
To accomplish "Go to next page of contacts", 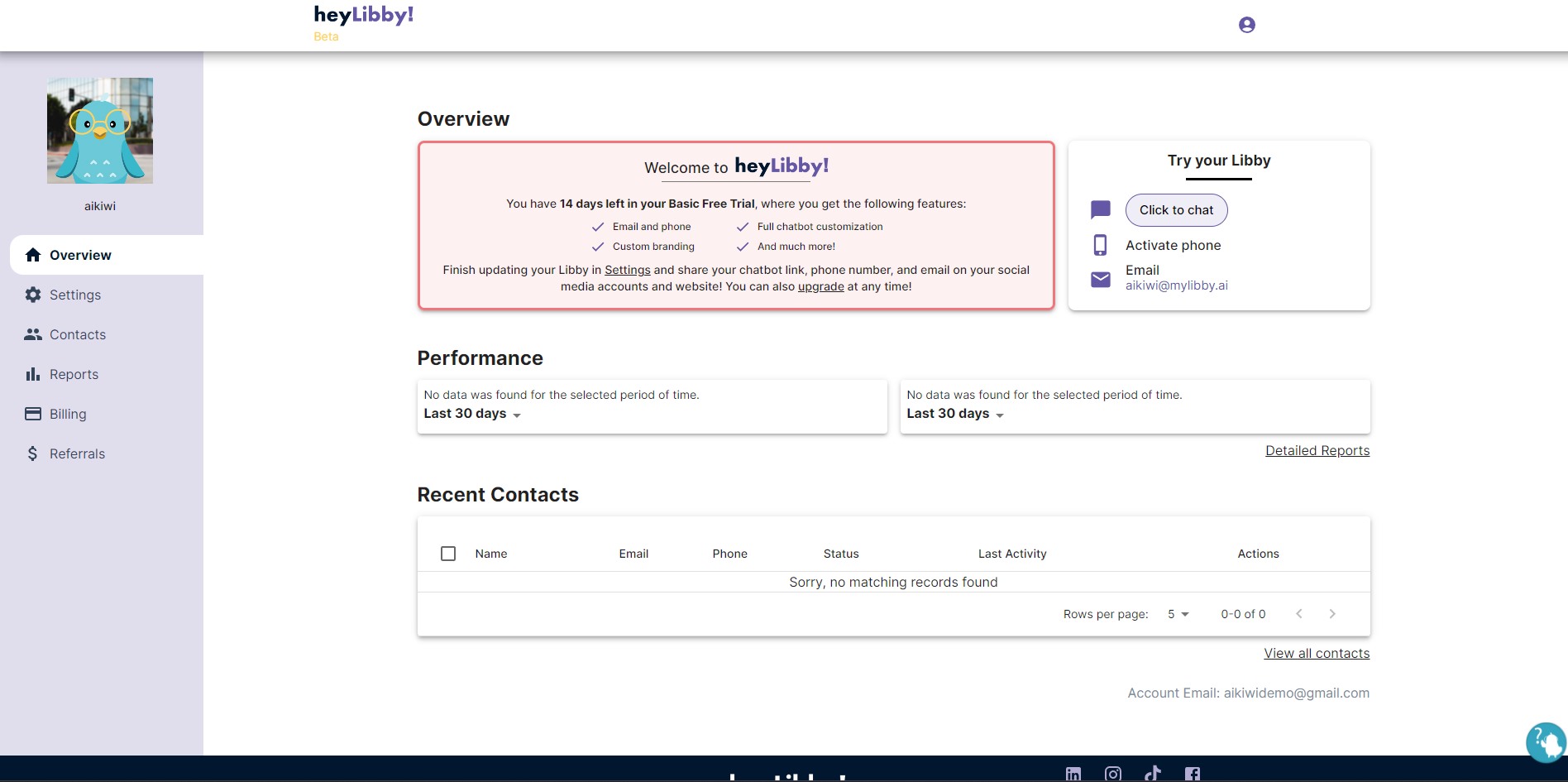I will [x=1332, y=614].
